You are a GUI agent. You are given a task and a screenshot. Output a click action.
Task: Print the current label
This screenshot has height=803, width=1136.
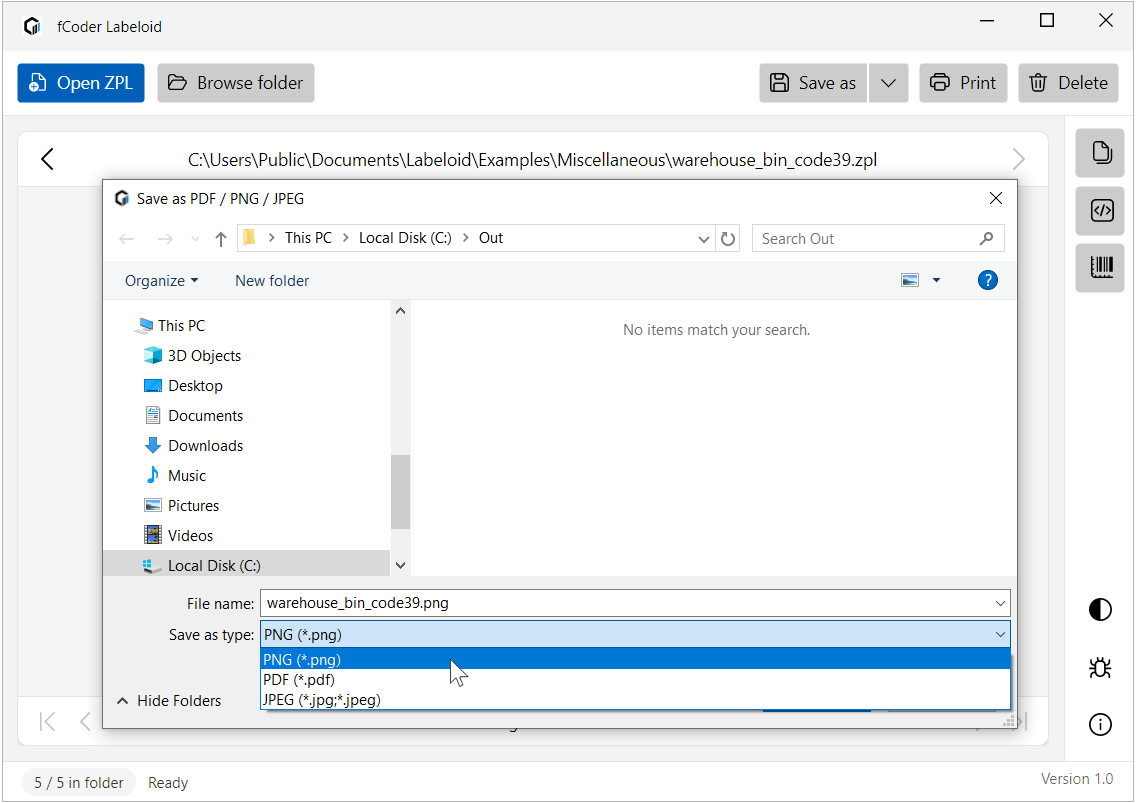point(963,83)
